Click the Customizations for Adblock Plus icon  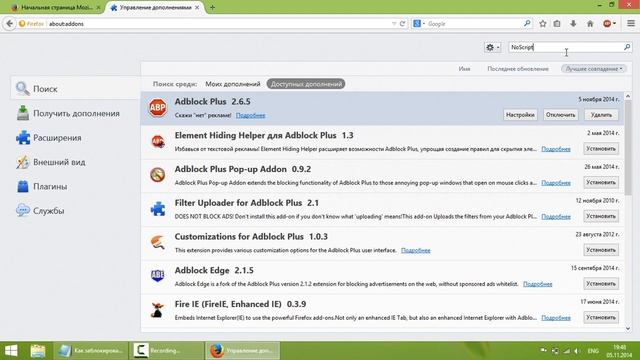[158, 242]
